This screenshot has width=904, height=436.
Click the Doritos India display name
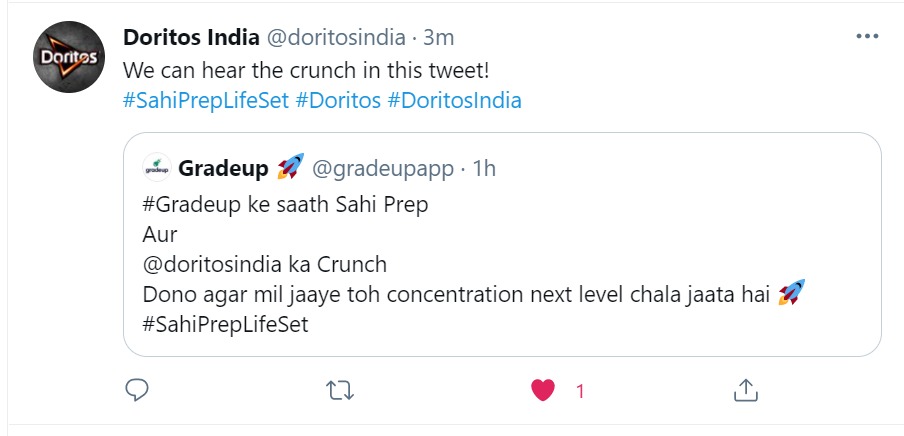click(x=190, y=38)
